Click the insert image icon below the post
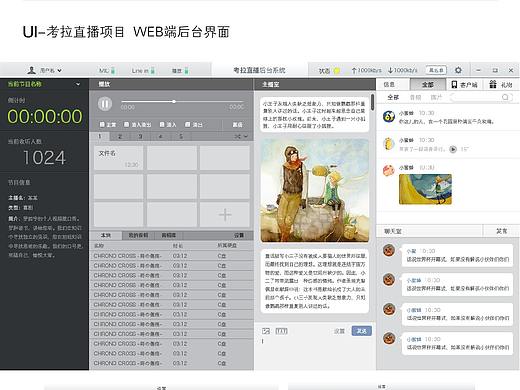The width and height of the screenshot is (520, 390). pos(266,331)
